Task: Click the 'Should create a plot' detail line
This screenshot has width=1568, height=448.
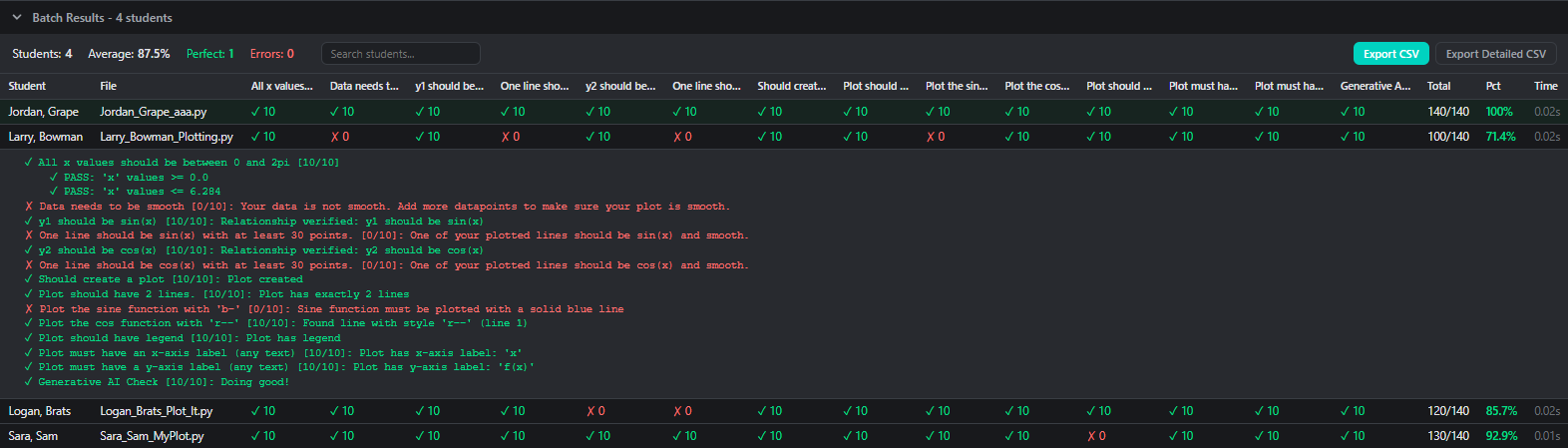Action: click(164, 279)
